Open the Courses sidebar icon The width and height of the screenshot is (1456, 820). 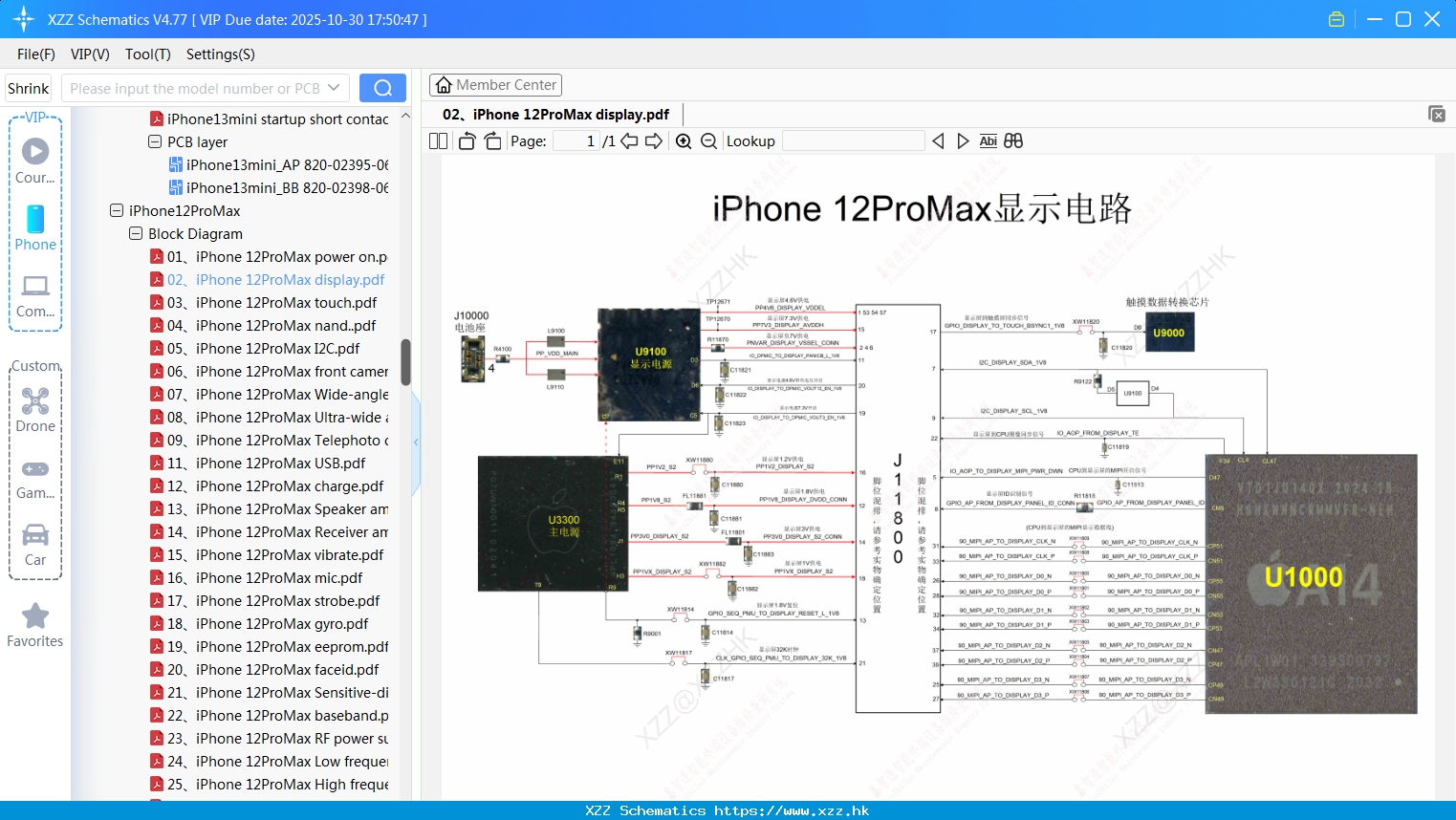35,160
